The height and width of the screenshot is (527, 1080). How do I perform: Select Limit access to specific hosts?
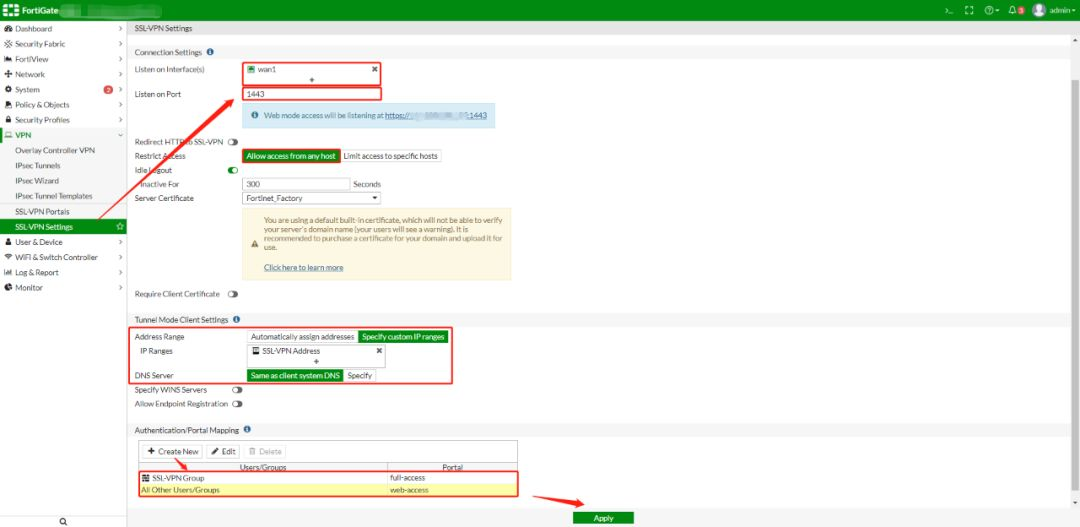tap(391, 156)
